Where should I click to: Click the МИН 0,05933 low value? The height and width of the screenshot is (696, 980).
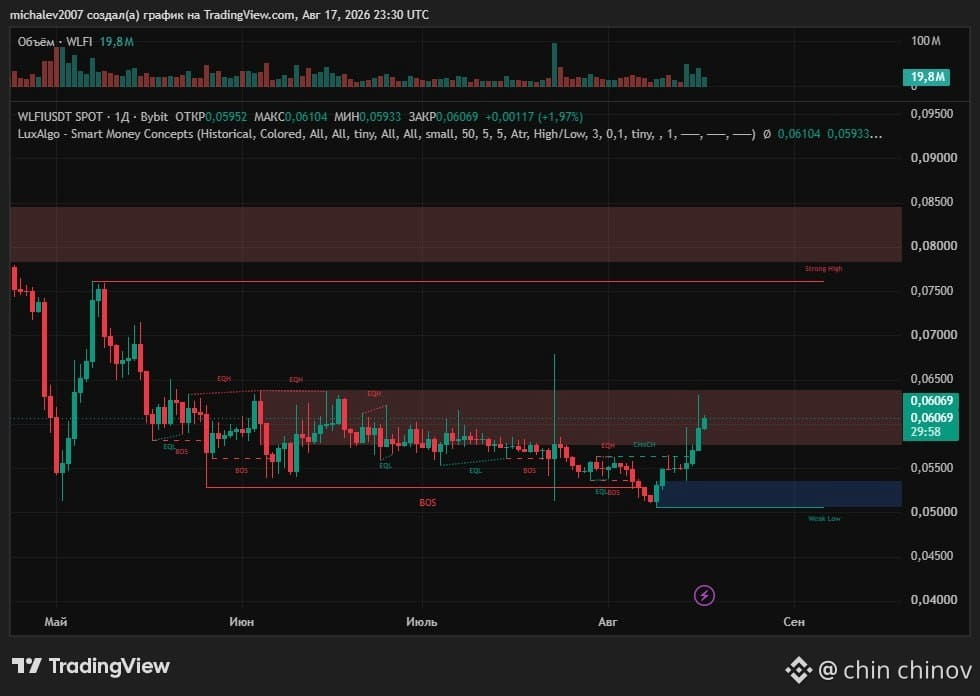point(368,117)
